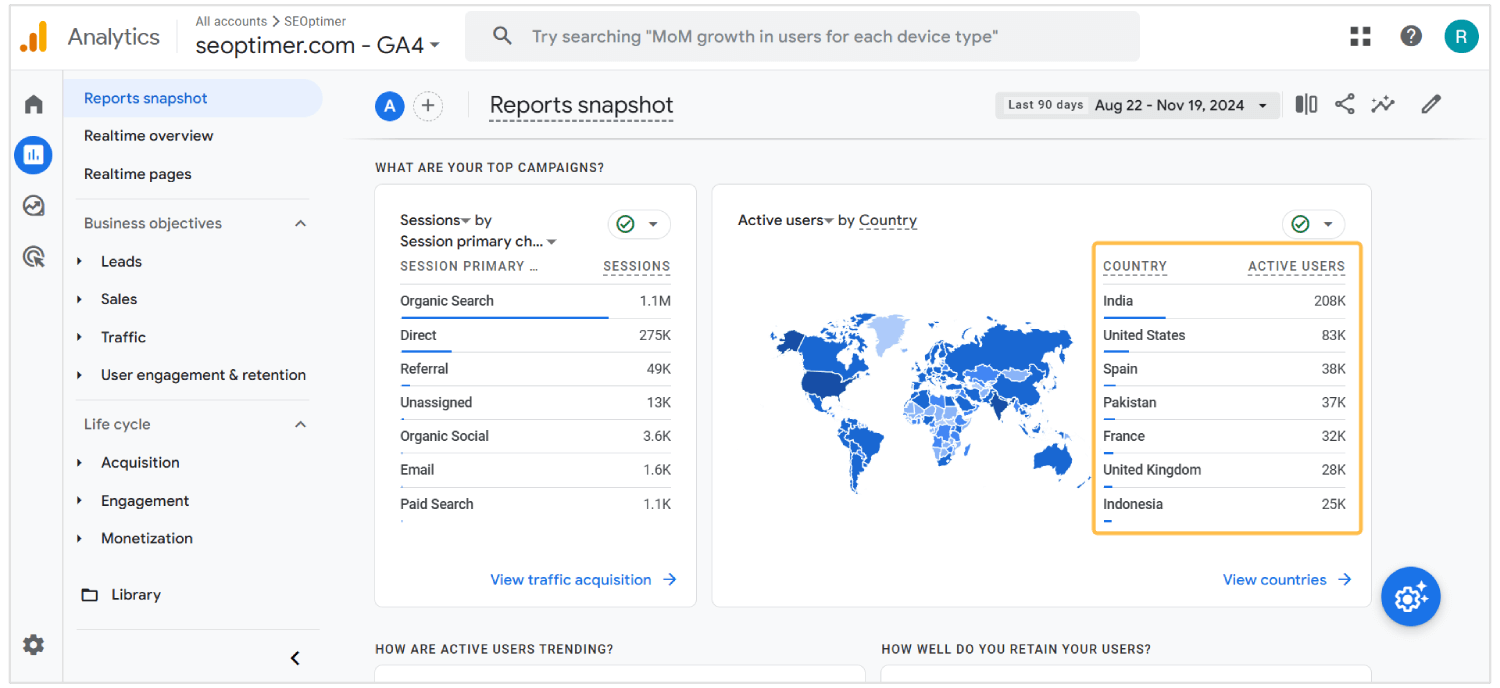Open the Advertising icon in left rail

pos(34,257)
